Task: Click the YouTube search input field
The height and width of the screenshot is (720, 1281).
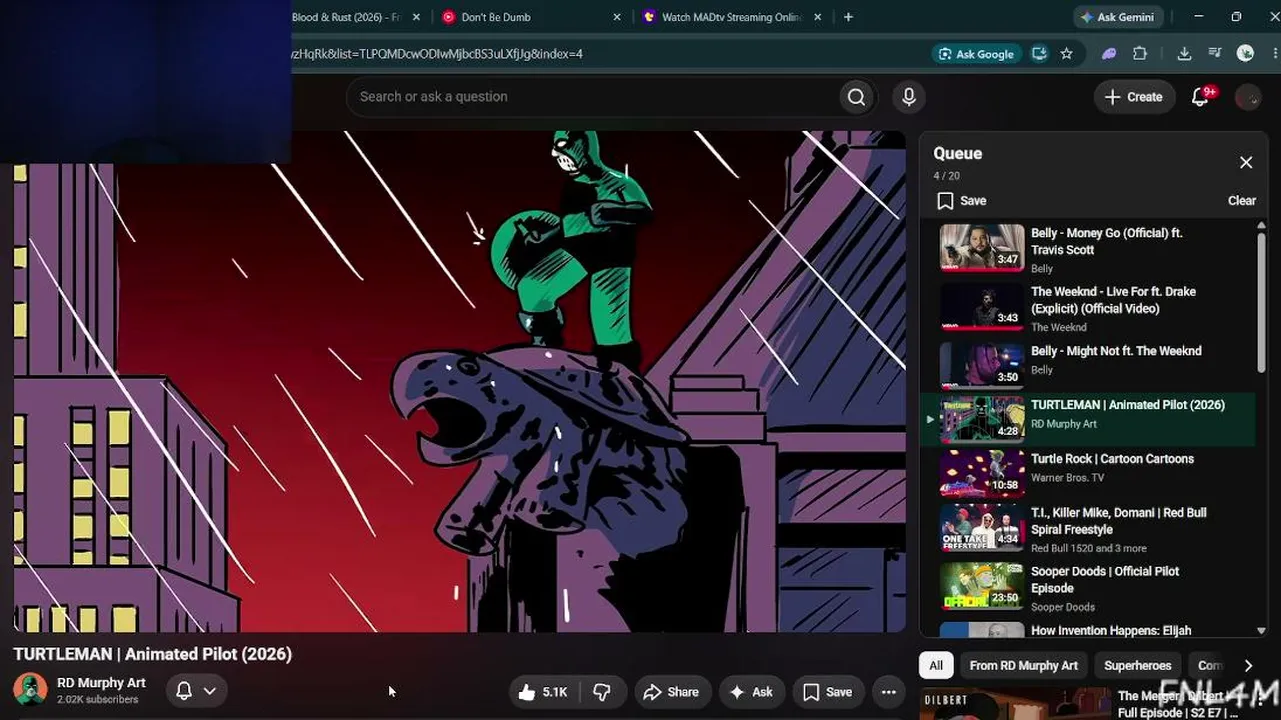Action: point(595,97)
